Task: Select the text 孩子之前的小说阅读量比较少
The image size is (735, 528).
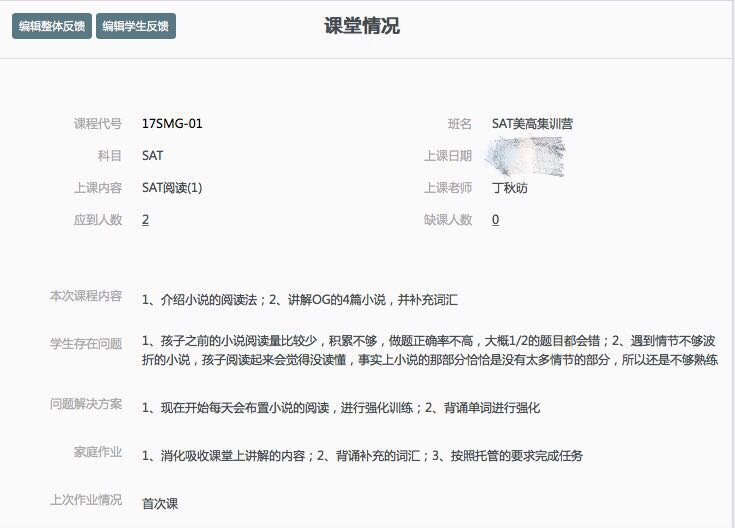Action: pyautogui.click(x=239, y=341)
